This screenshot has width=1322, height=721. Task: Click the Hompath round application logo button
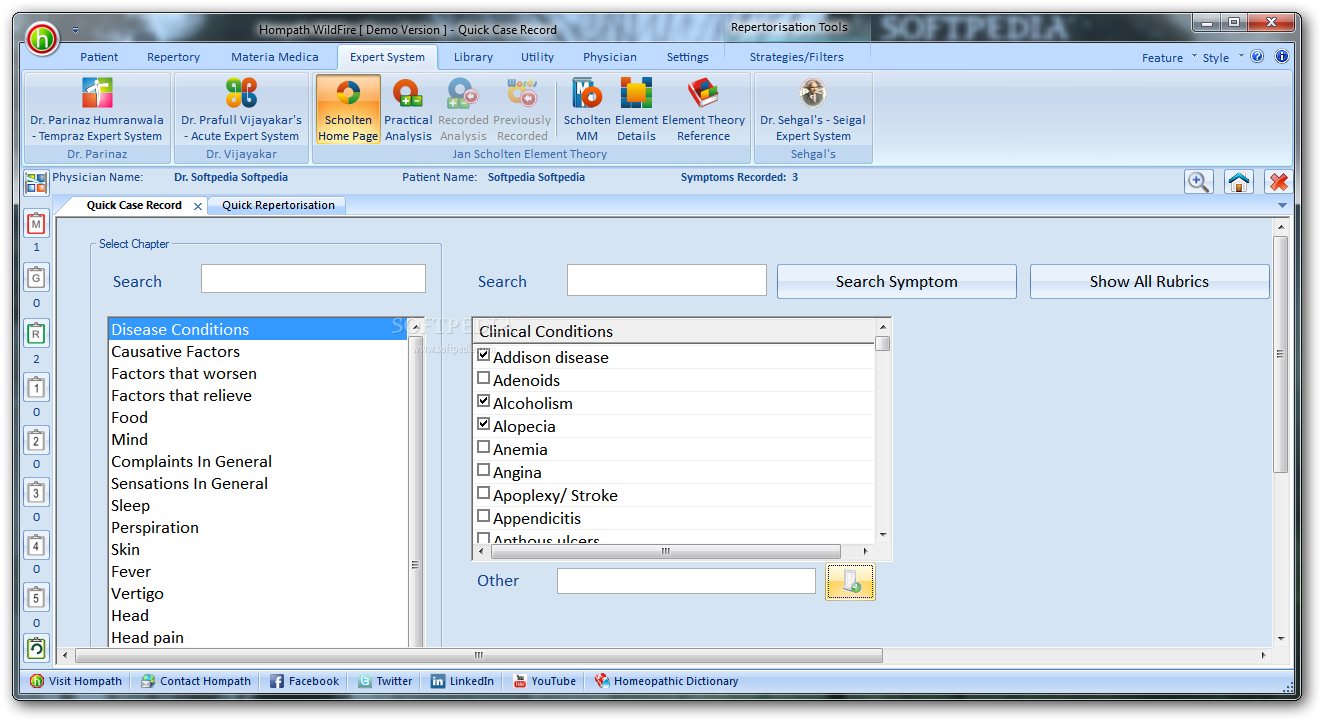(42, 38)
